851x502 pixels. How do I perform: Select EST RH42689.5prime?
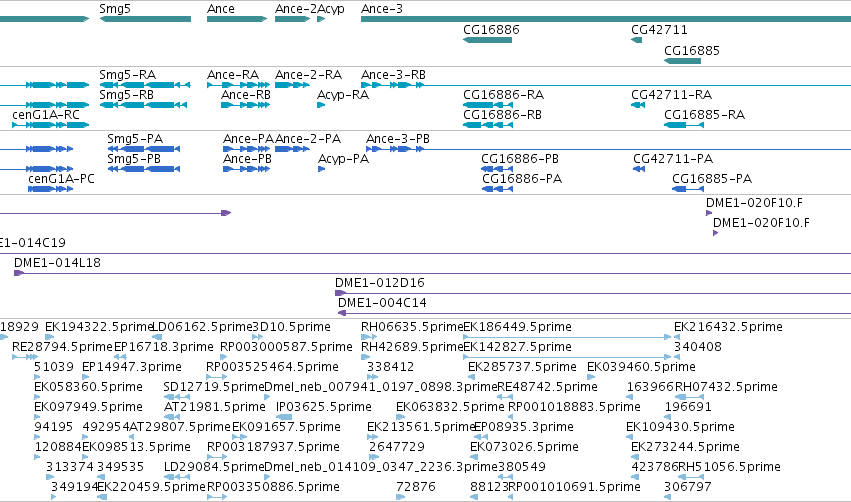[x=412, y=347]
